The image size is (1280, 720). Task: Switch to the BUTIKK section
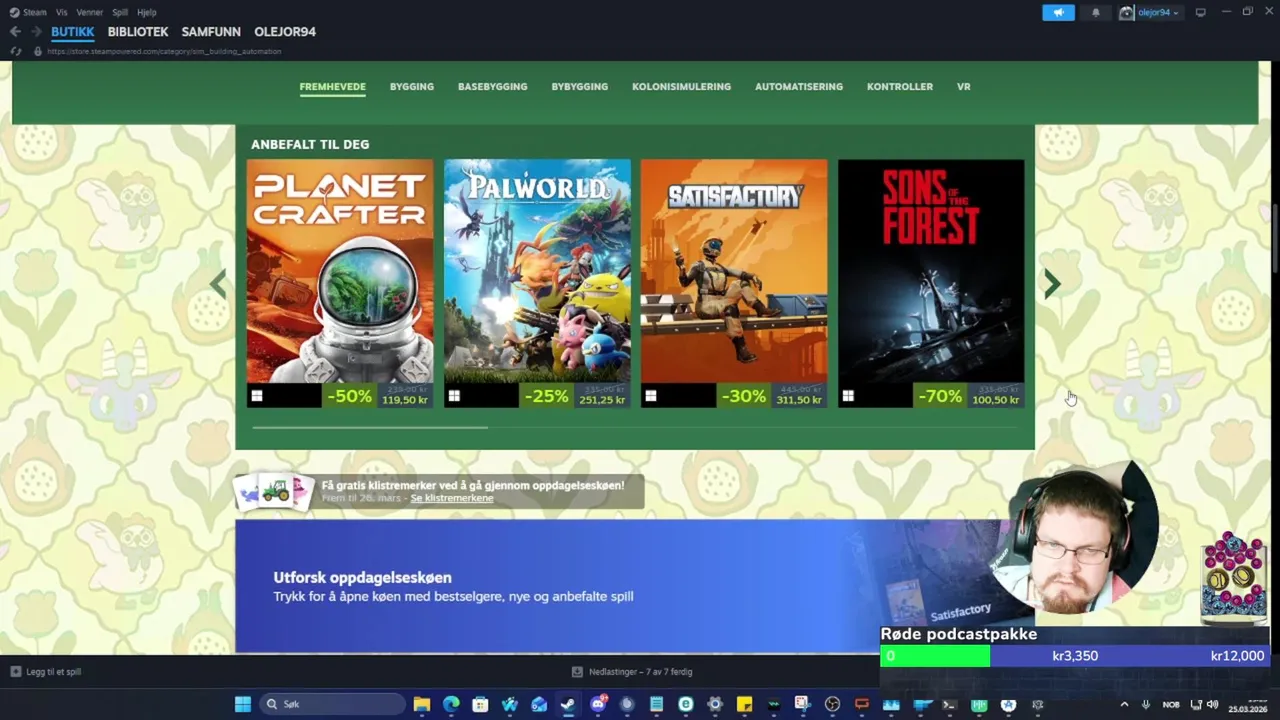[73, 32]
